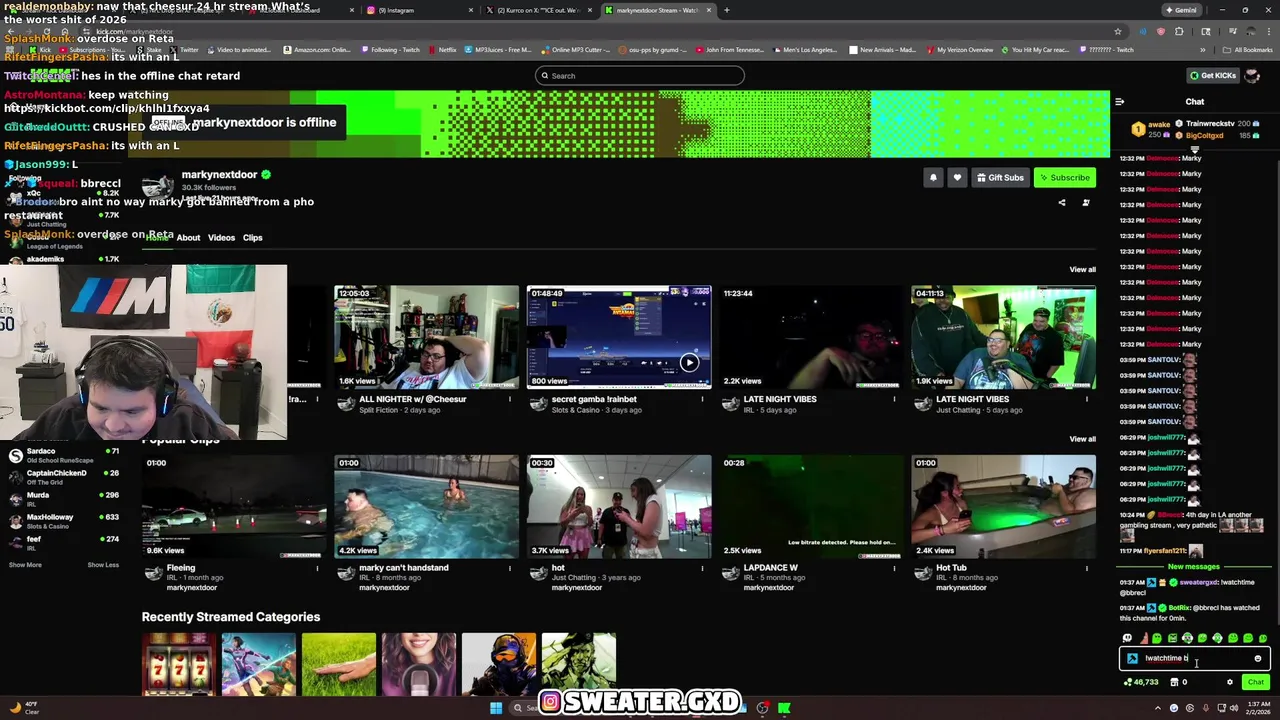
Task: Open the user report icon beside share
Action: [x=1086, y=203]
